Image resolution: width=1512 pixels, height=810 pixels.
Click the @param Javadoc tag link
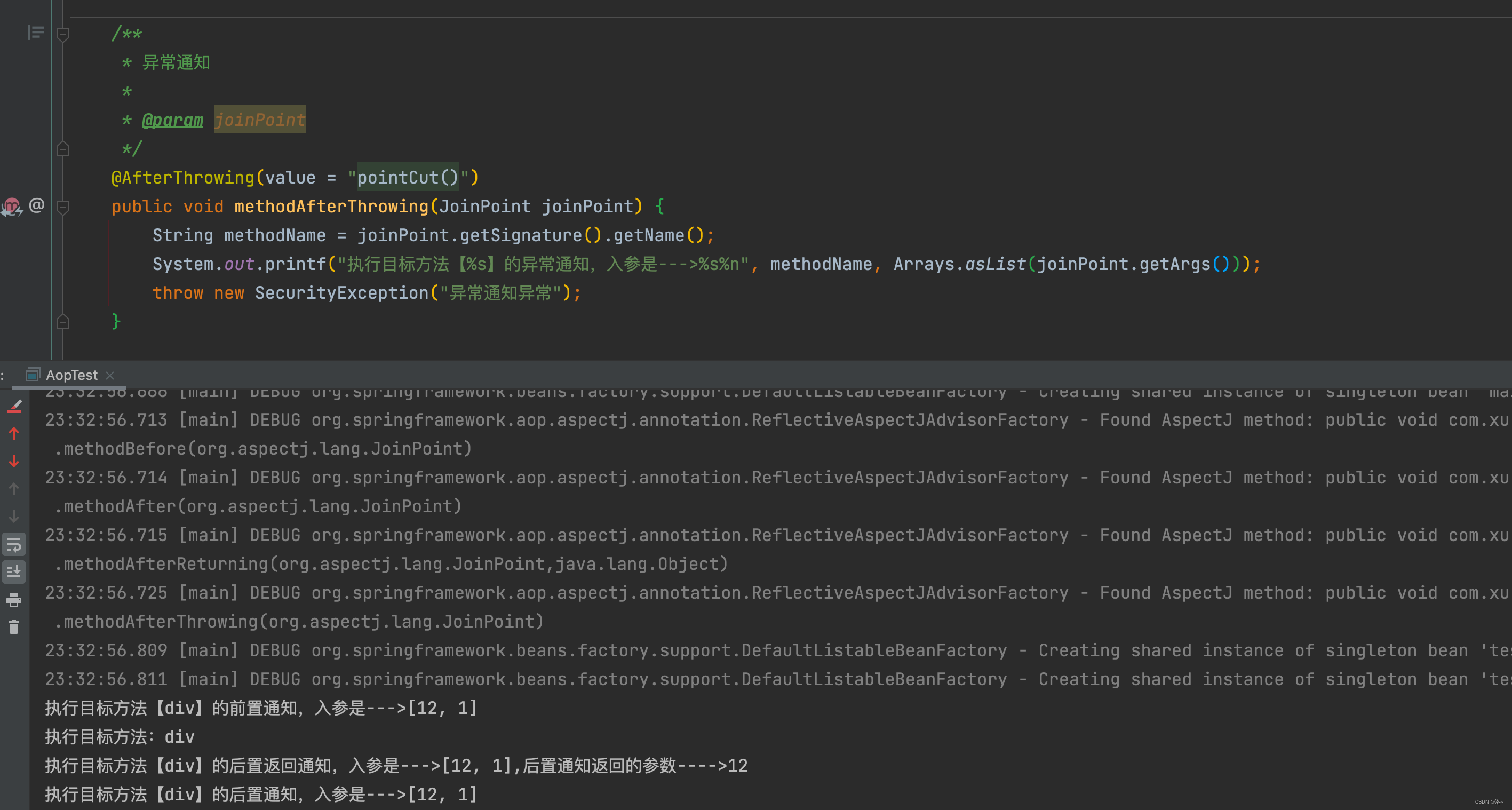coord(172,121)
